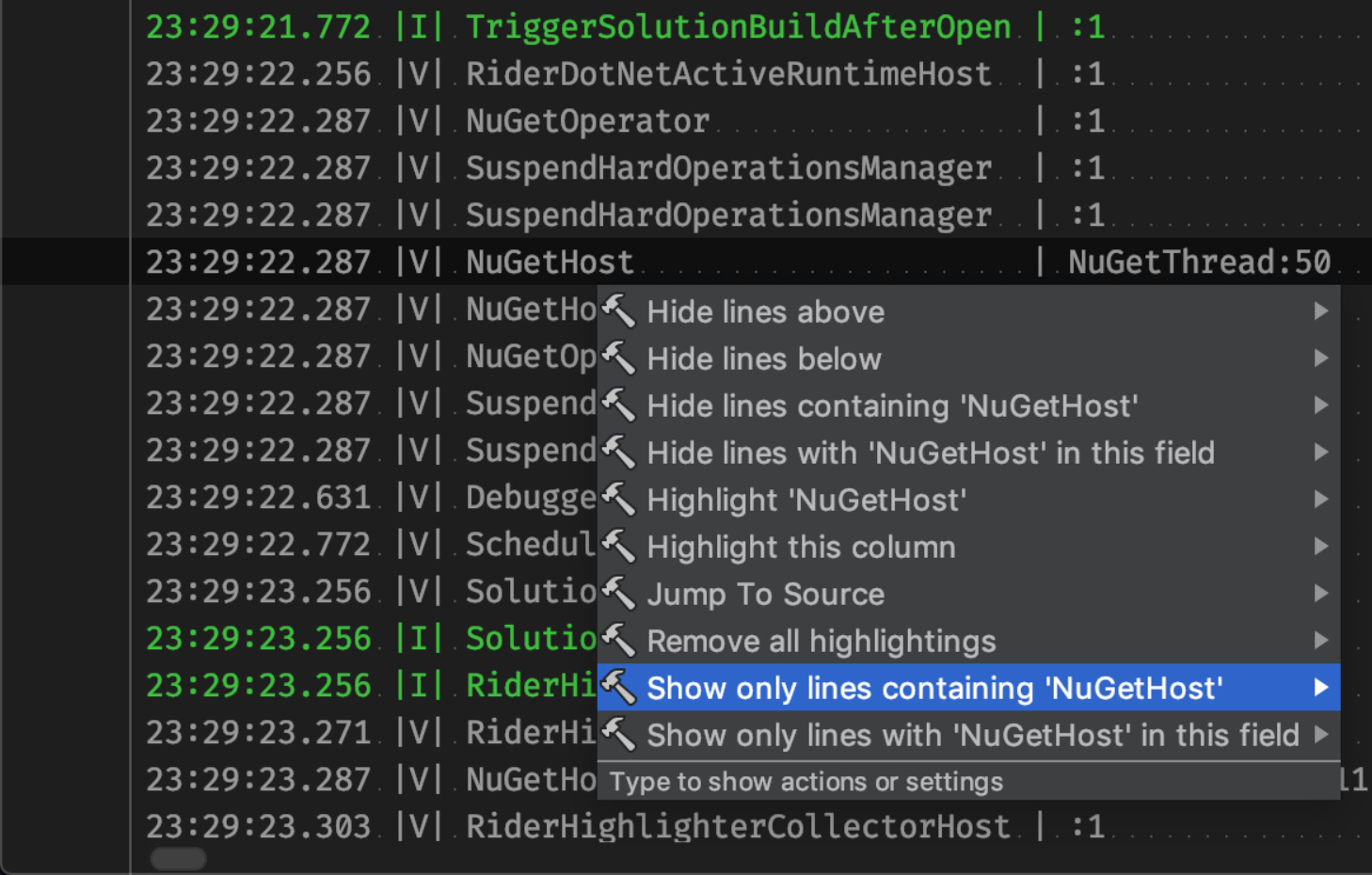Click hammer icon beside 'Jump To Source'
Viewport: 1372px width, 875px height.
[618, 593]
